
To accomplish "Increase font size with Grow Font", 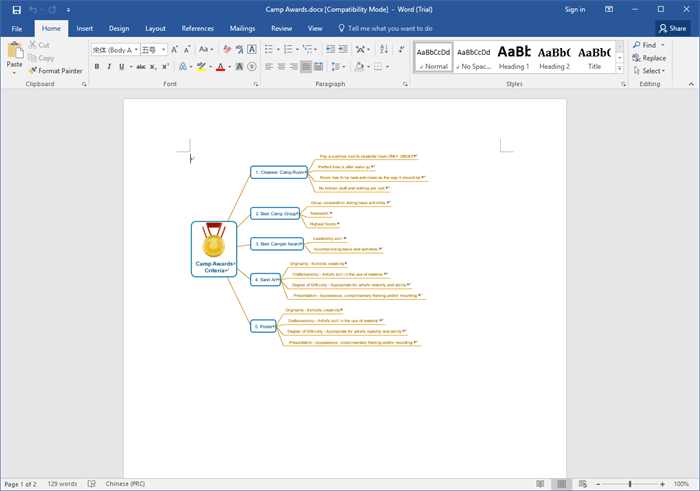I will [x=175, y=50].
